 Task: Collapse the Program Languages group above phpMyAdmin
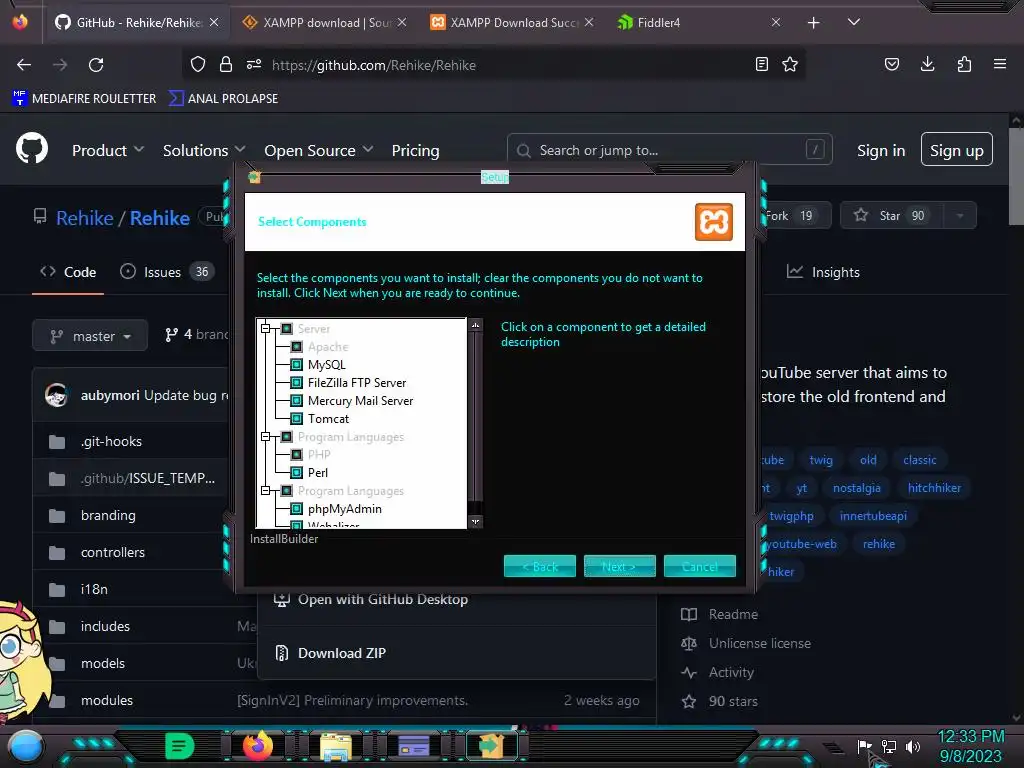tap(266, 490)
